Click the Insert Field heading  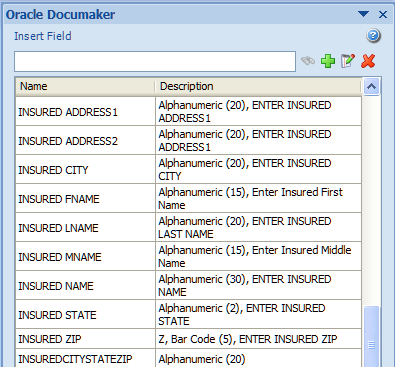coord(43,36)
